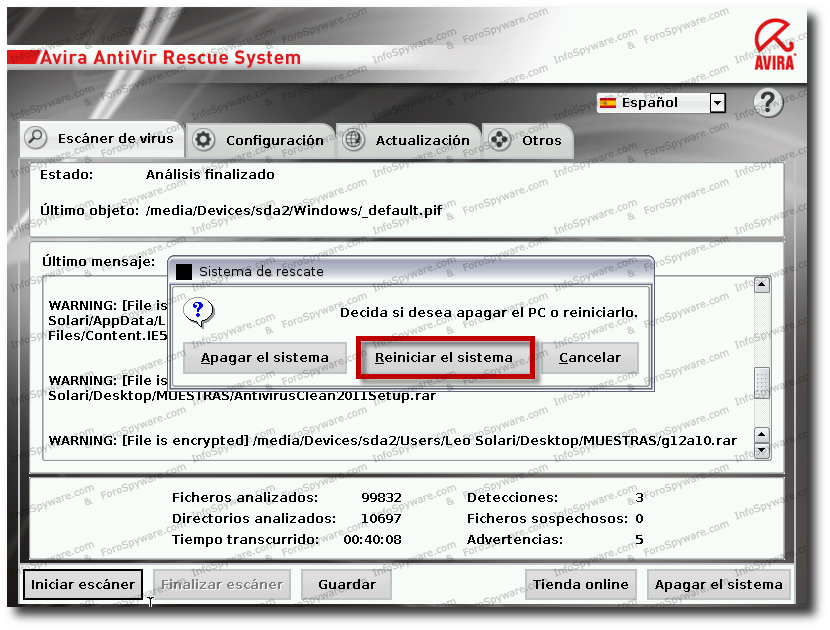Click the Avira umbrella logo
830x630 pixels.
pos(774,44)
